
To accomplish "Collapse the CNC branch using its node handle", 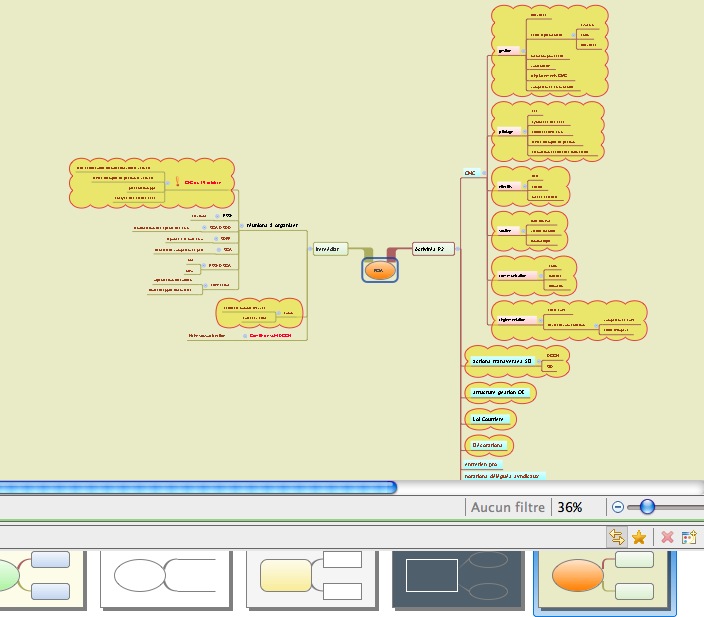I will pyautogui.click(x=482, y=173).
